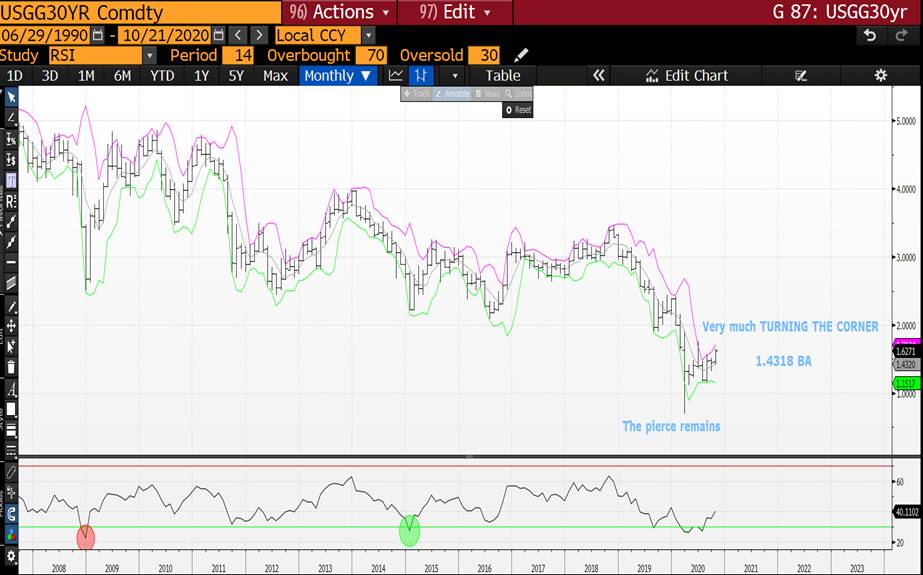Click the annotate notes icon beside Edit Chart

[x=801, y=75]
